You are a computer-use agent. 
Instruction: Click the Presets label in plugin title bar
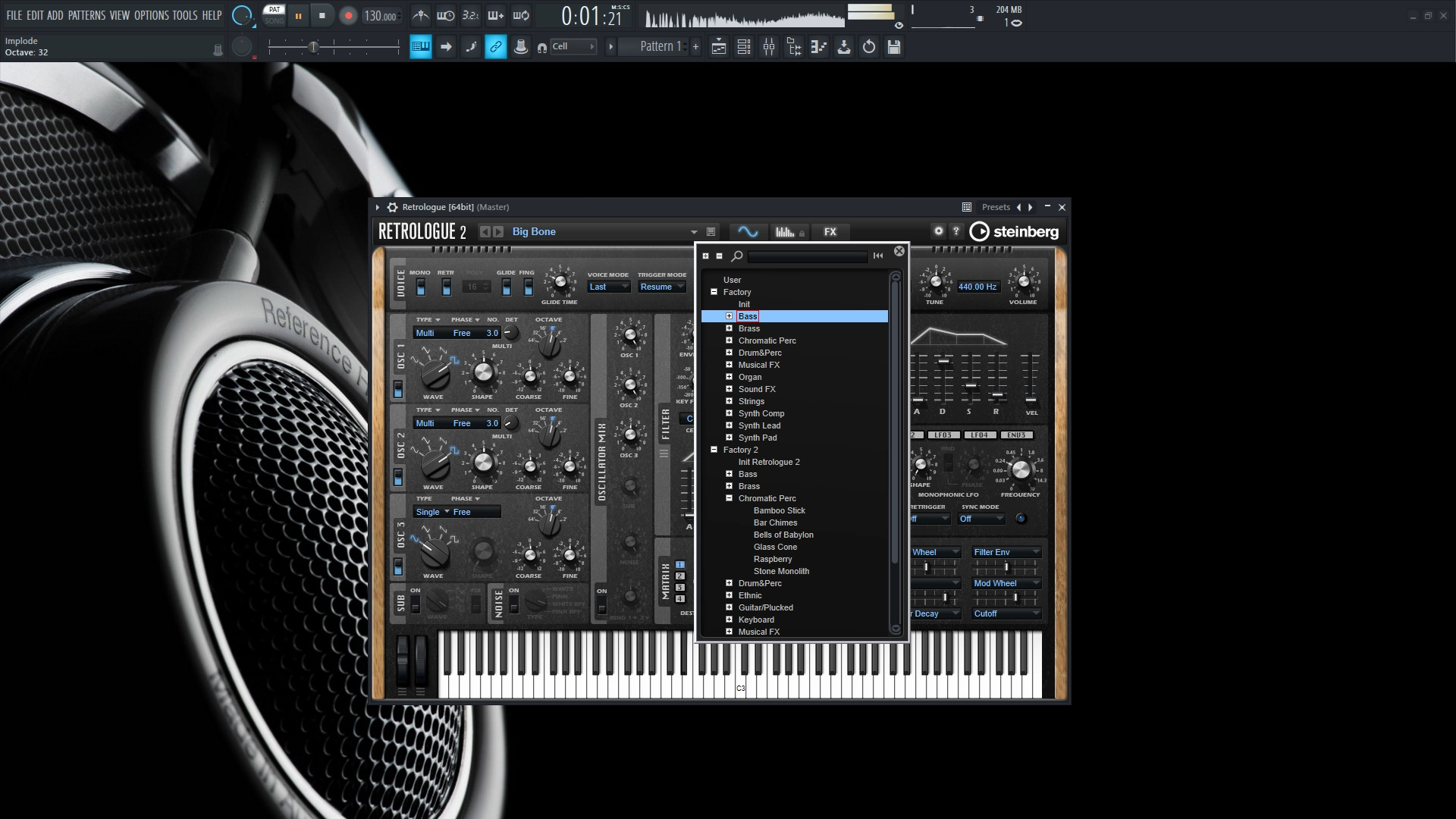click(996, 207)
